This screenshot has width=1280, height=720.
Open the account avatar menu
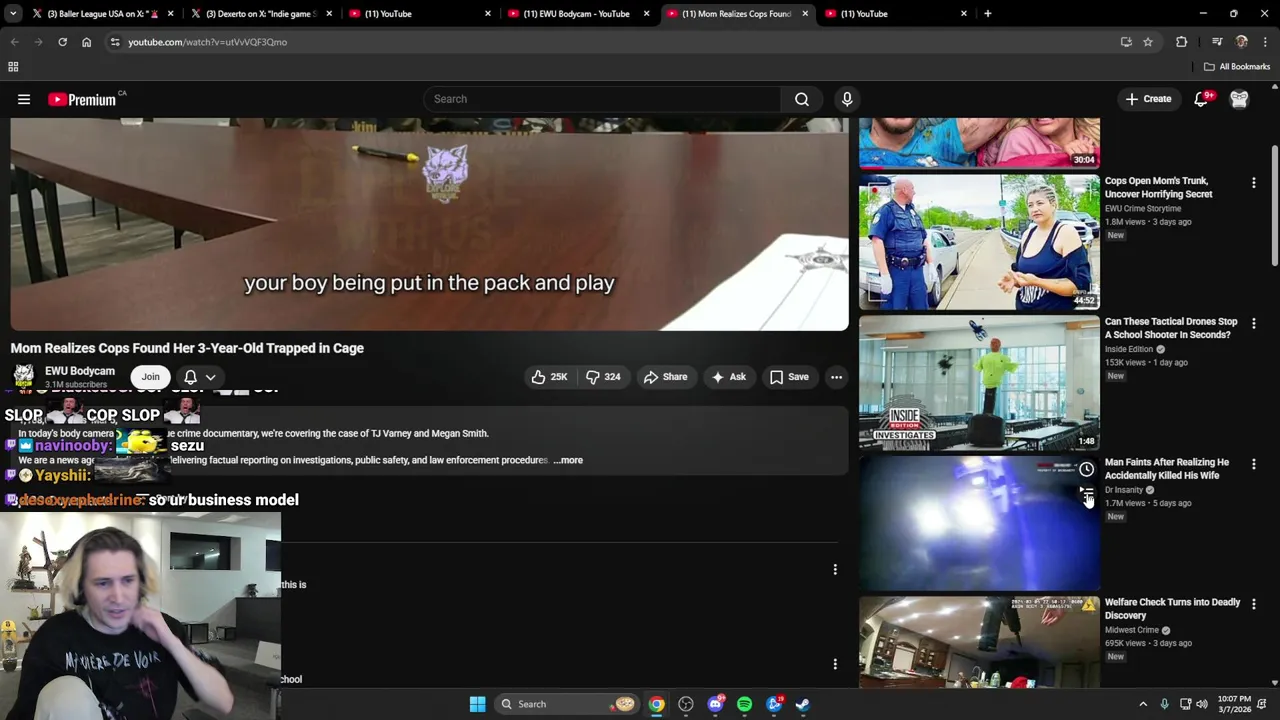click(1239, 99)
